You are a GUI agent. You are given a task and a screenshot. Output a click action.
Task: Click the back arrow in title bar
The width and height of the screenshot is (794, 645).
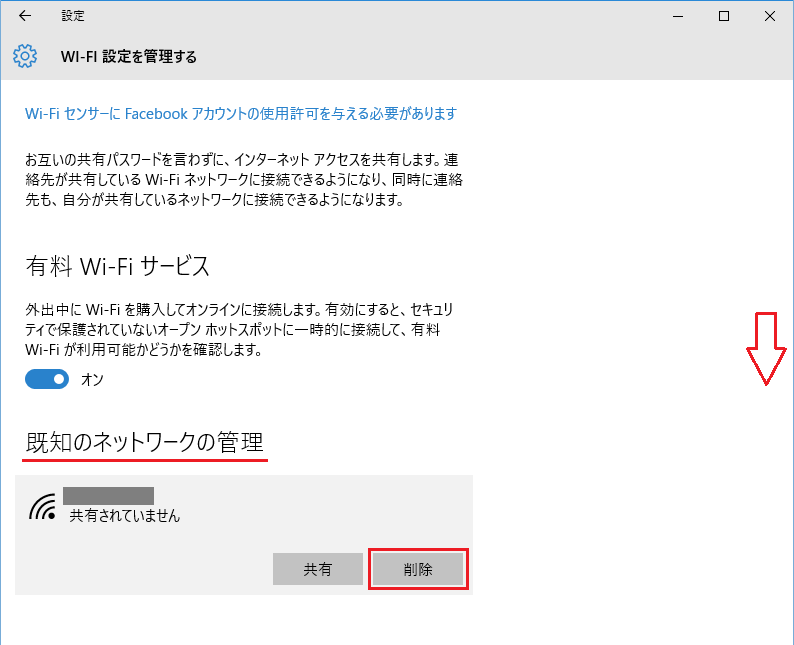24,16
